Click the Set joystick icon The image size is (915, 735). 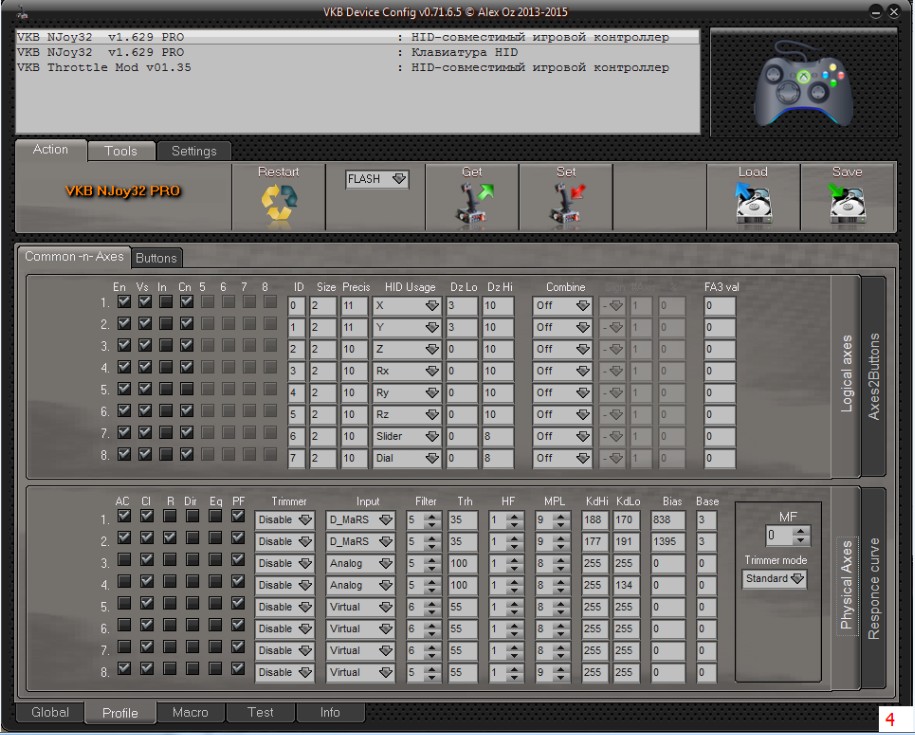coord(565,205)
